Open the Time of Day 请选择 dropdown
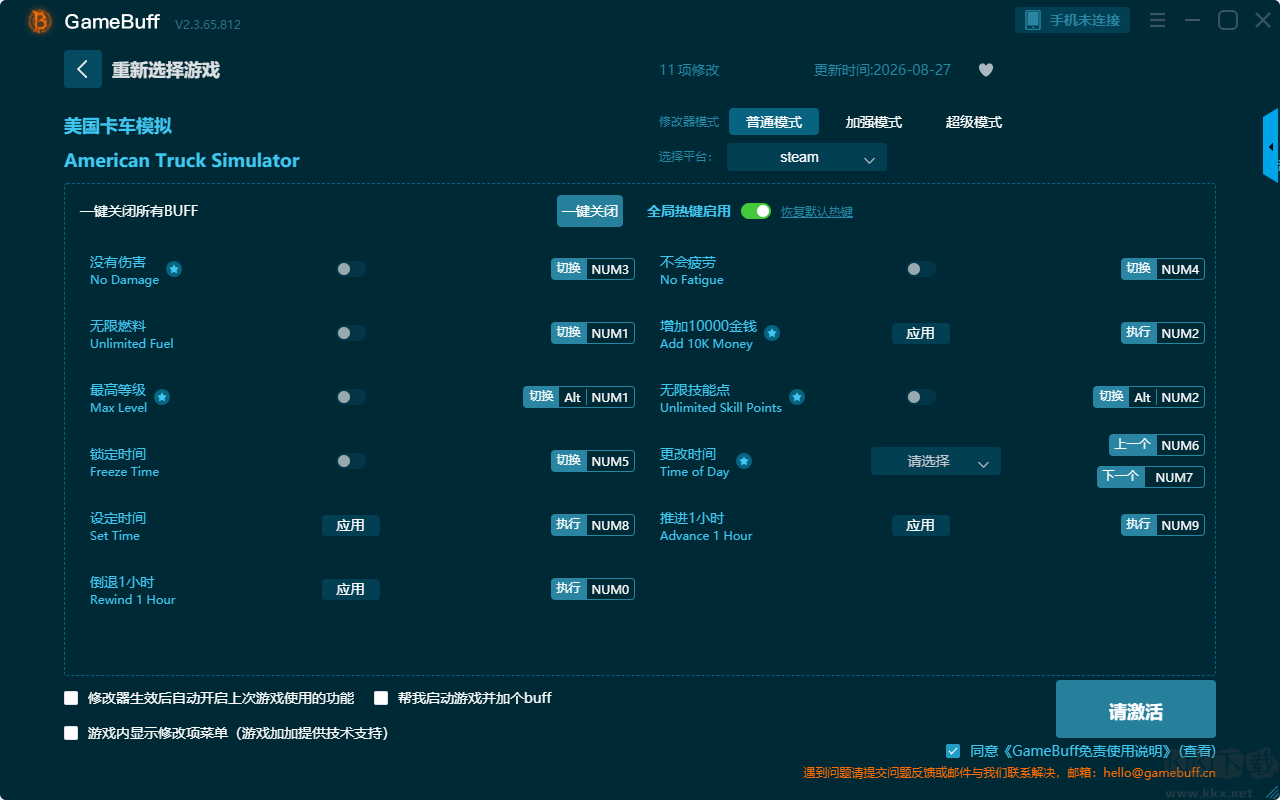 coord(936,461)
